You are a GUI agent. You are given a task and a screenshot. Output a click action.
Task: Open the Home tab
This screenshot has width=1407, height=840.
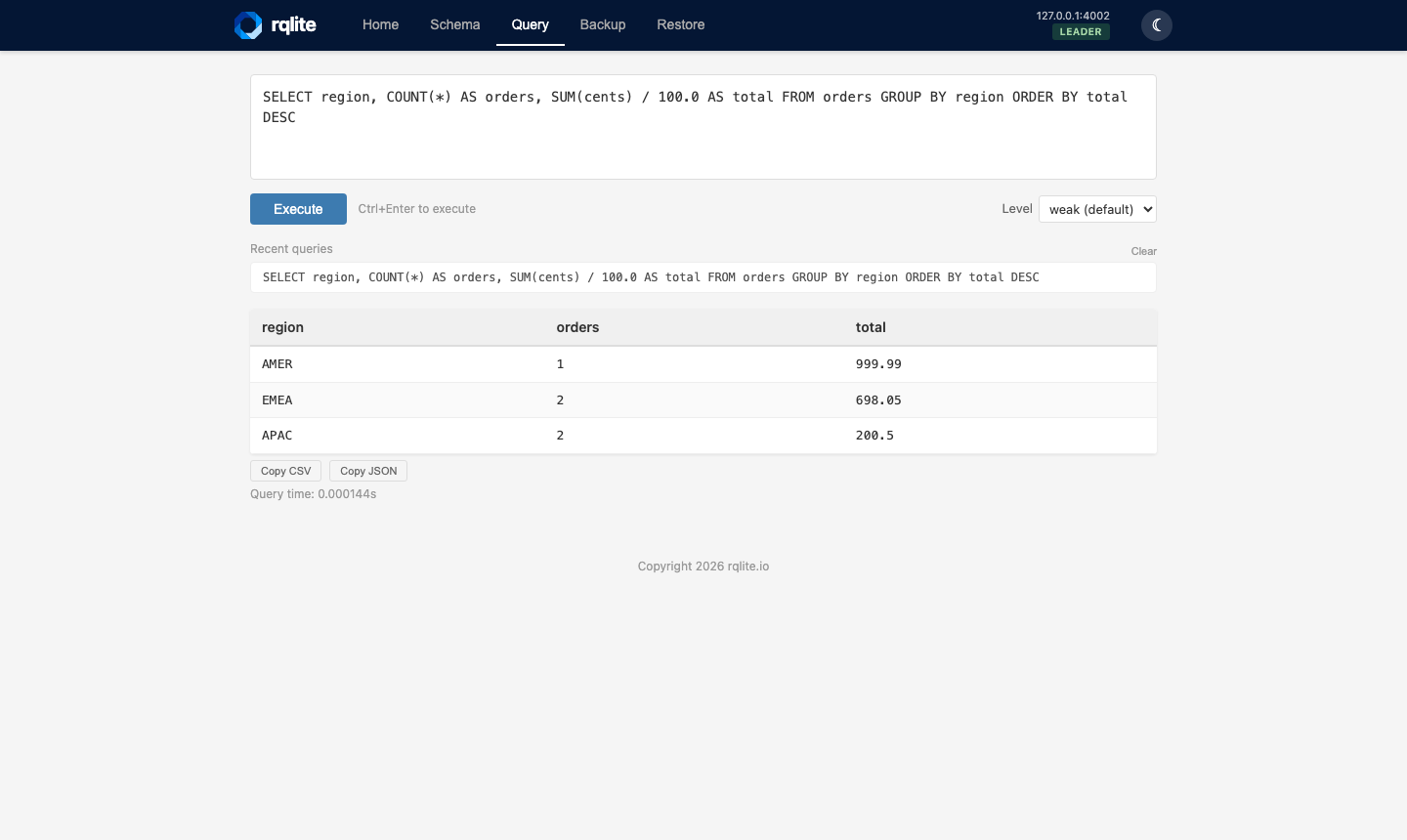380,24
